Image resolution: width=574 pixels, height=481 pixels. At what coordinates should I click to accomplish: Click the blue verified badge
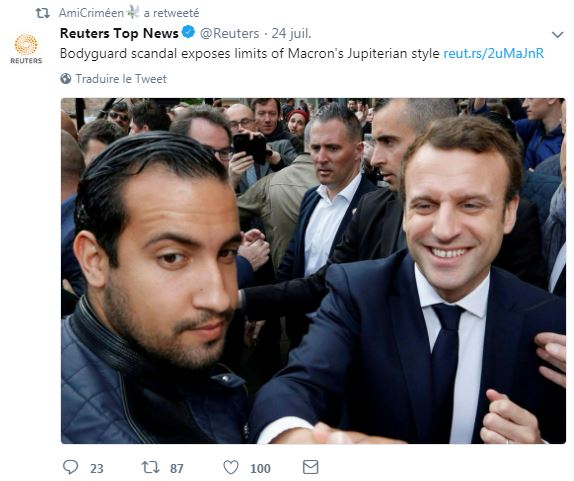coord(188,32)
